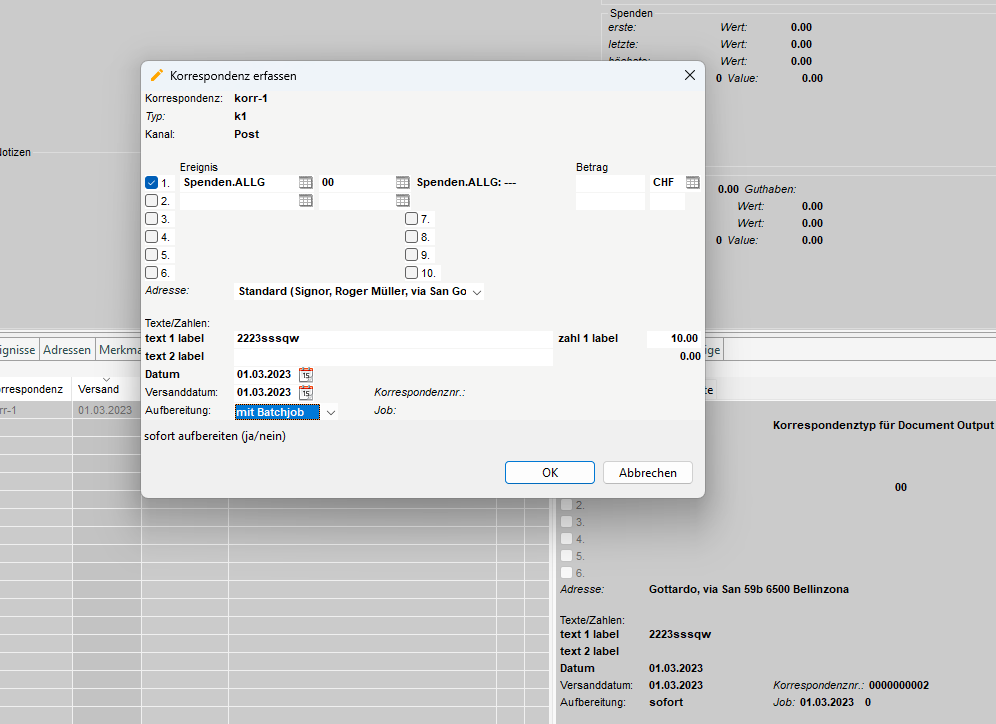The height and width of the screenshot is (724, 996).
Task: Open calendar picker for Versanddatum field
Action: (306, 392)
